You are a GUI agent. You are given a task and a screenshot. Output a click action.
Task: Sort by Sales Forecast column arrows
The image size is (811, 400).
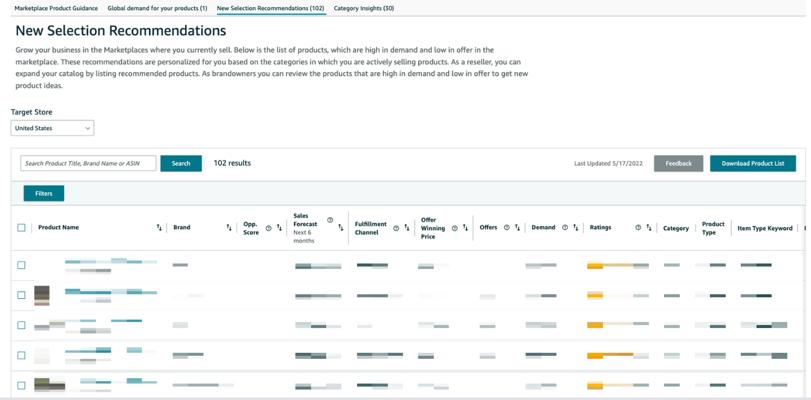(341, 228)
